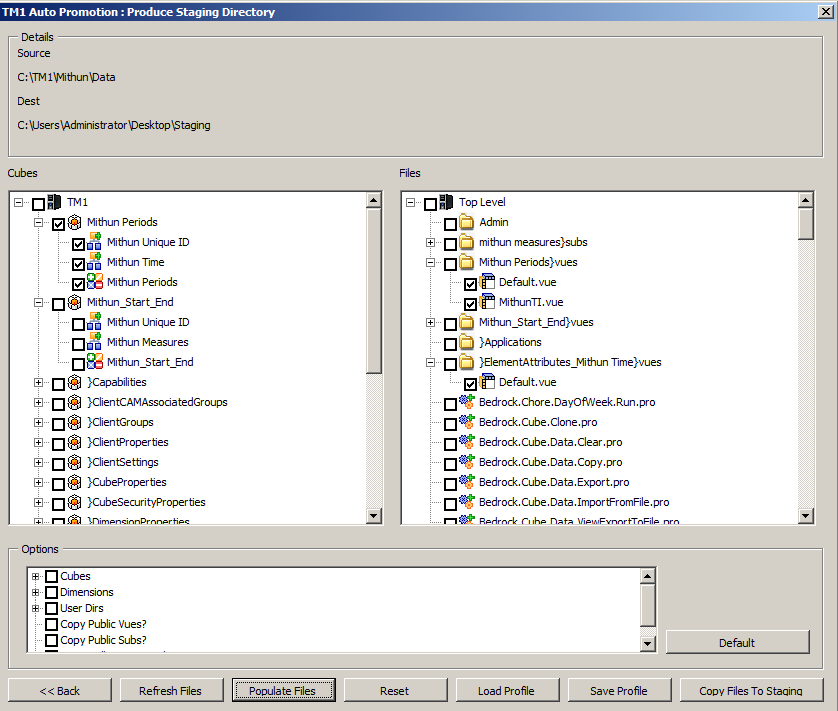838x711 pixels.
Task: Click Copy Files To Staging
Action: [751, 691]
